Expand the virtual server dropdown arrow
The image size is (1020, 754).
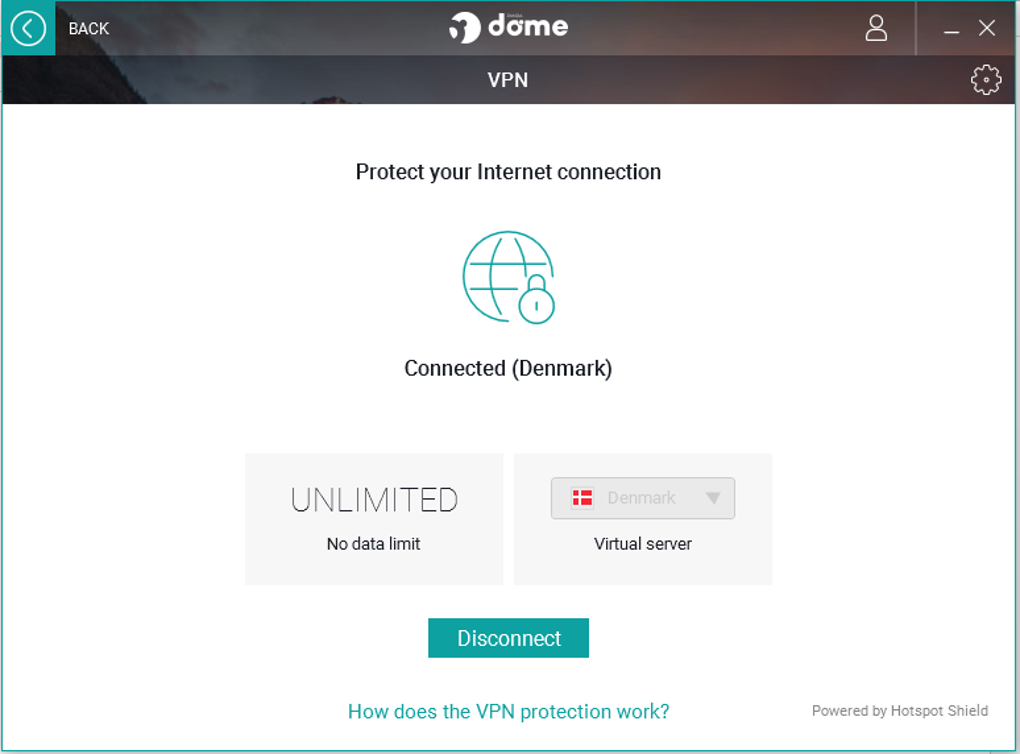click(713, 498)
